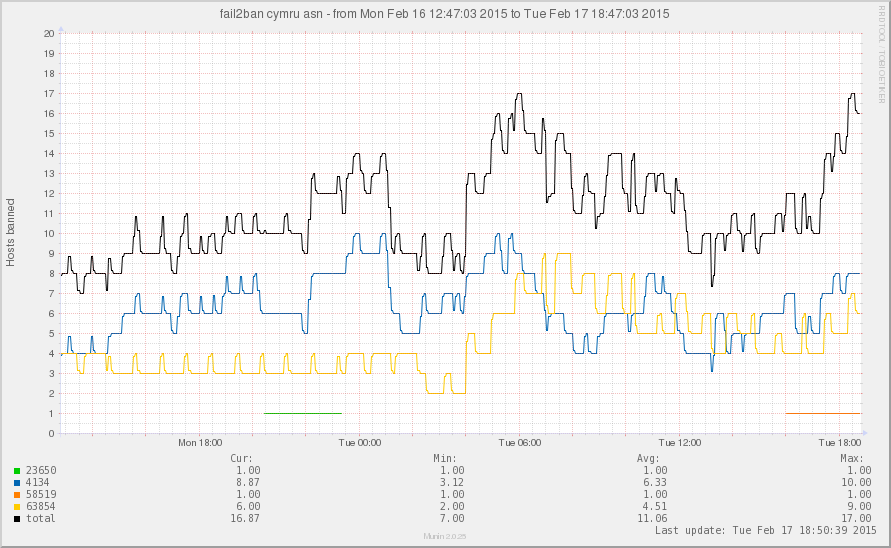This screenshot has height=548, width=891.
Task: Click the 'Max:' column header
Action: coord(850,458)
